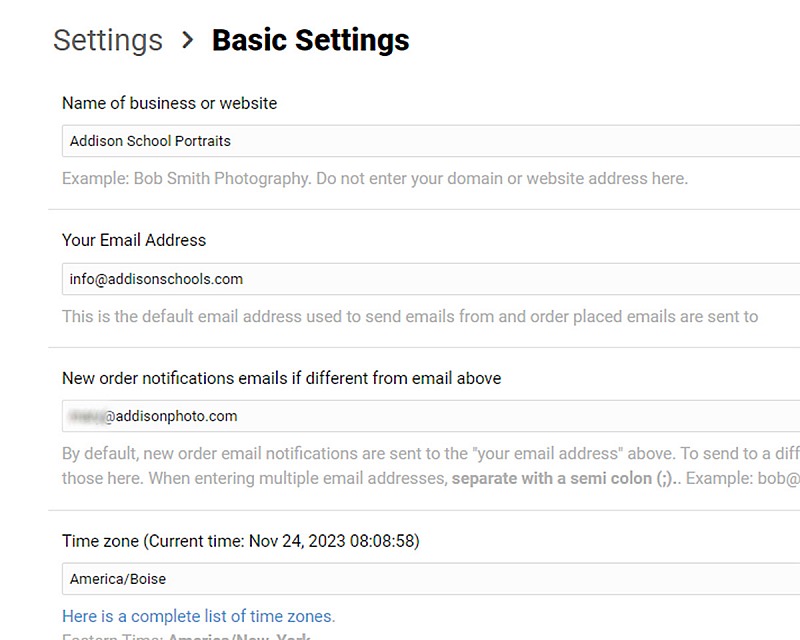800x640 pixels.
Task: Click on Addison School Portraits text
Action: pos(150,141)
